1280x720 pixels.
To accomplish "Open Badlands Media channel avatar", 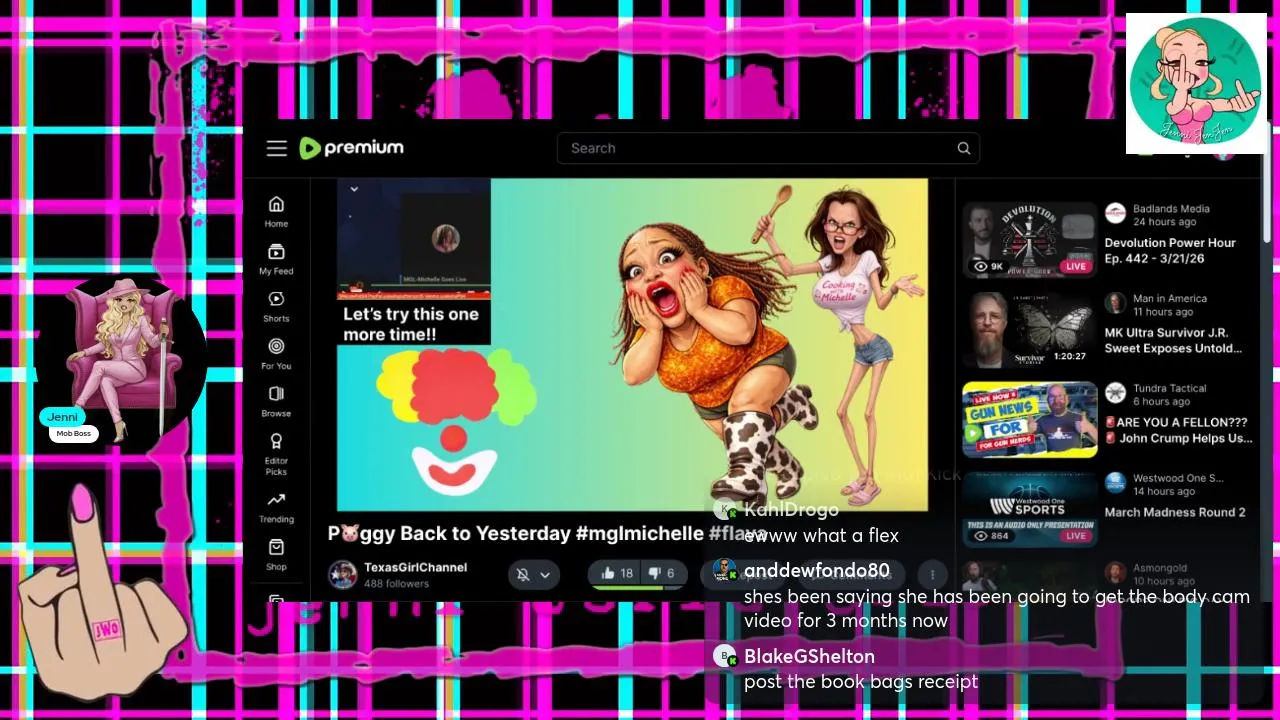I will pos(1115,213).
